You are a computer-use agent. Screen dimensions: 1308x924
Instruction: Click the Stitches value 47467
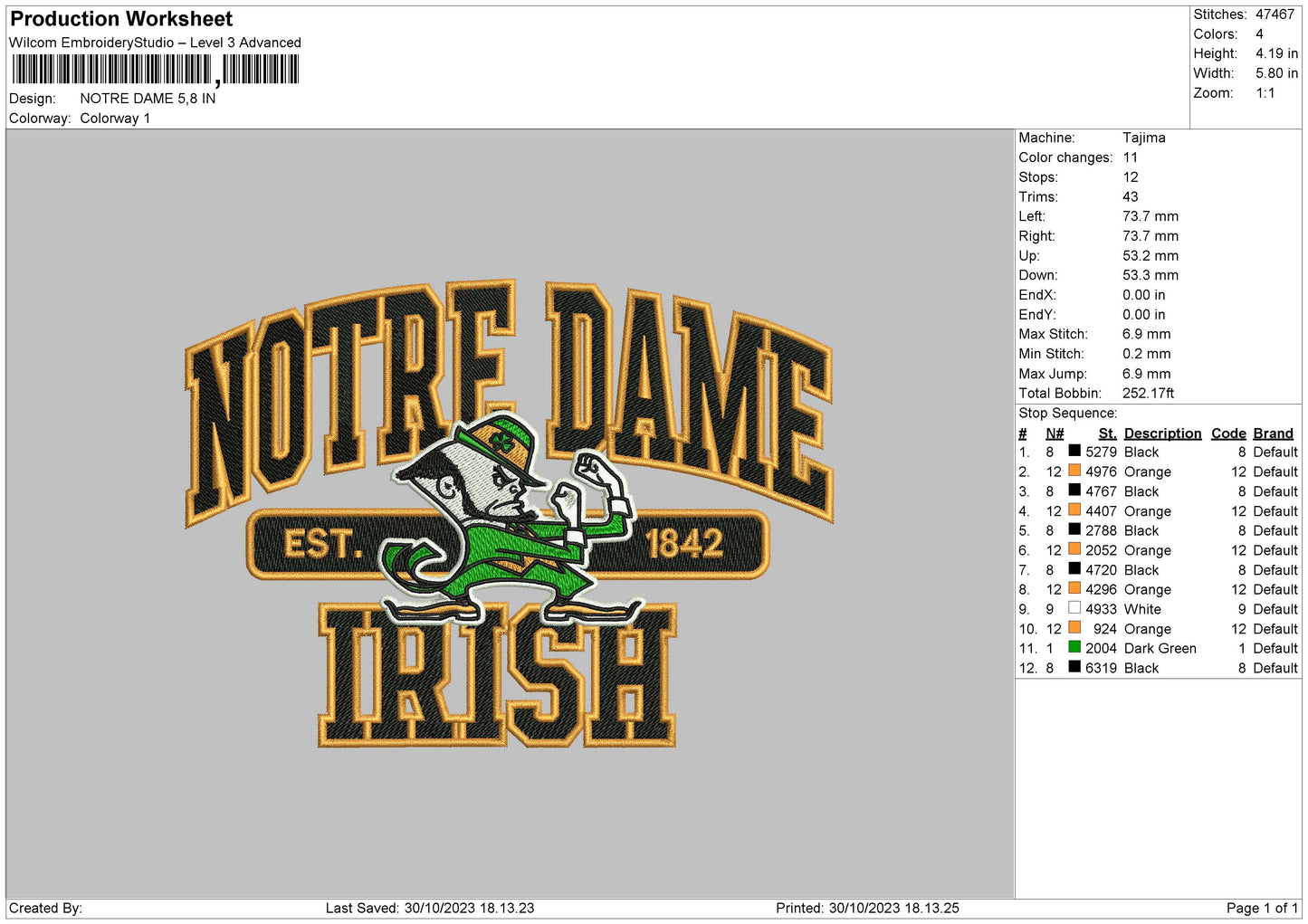pyautogui.click(x=1275, y=14)
